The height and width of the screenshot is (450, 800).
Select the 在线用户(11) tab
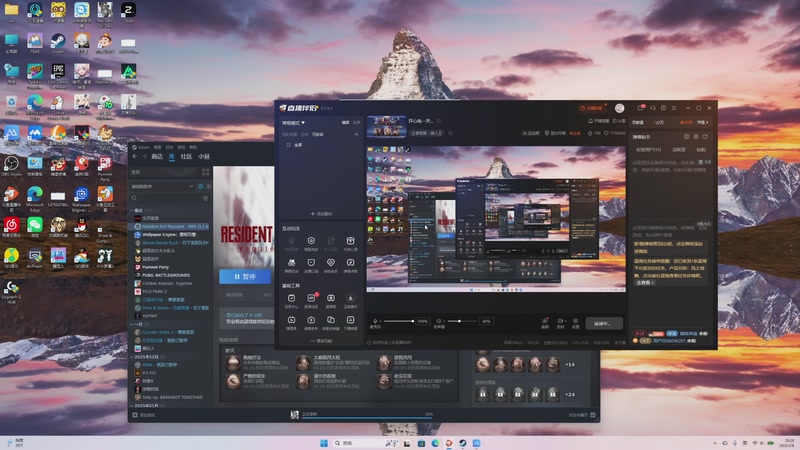tap(648, 149)
